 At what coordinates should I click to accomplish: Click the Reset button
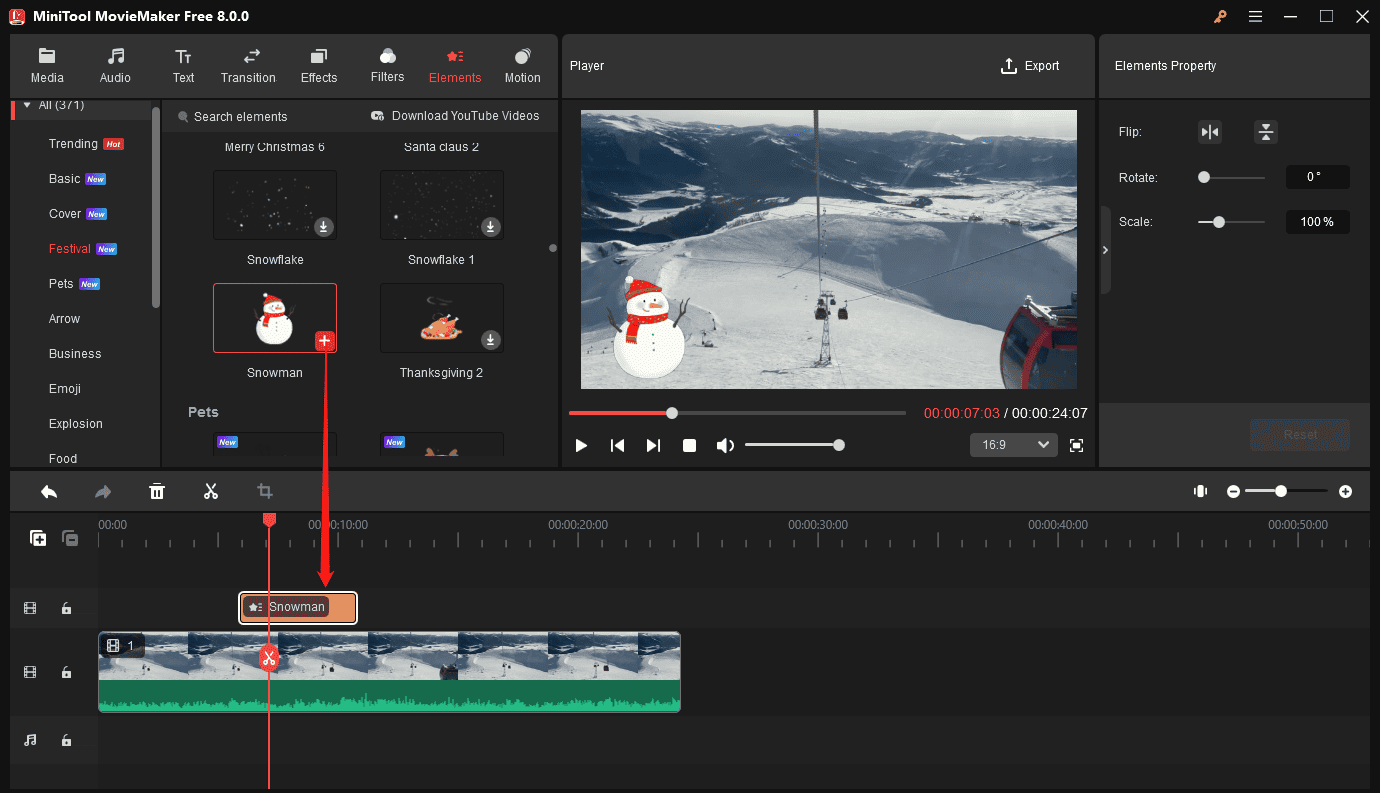(1300, 435)
